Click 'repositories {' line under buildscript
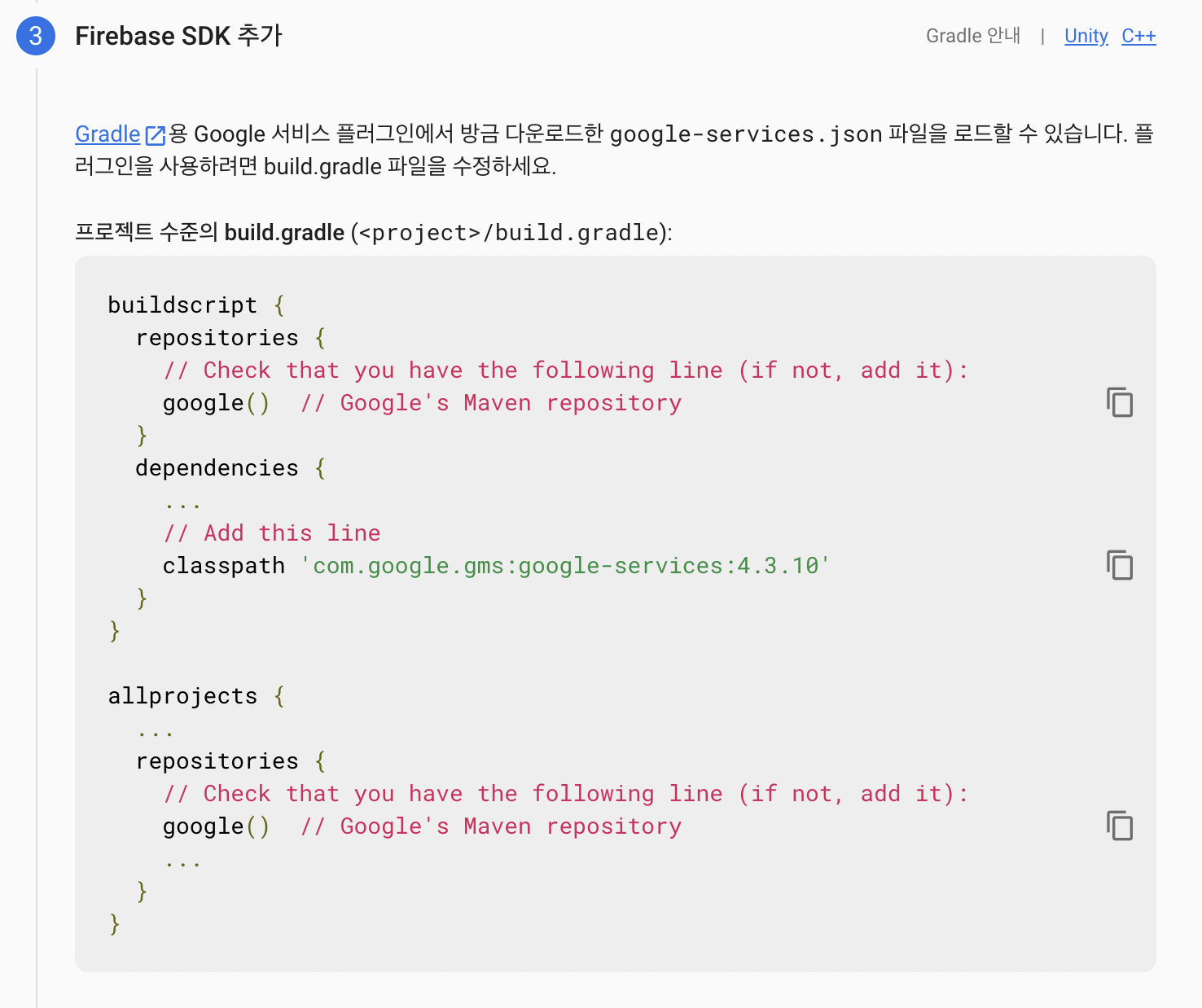 point(230,337)
